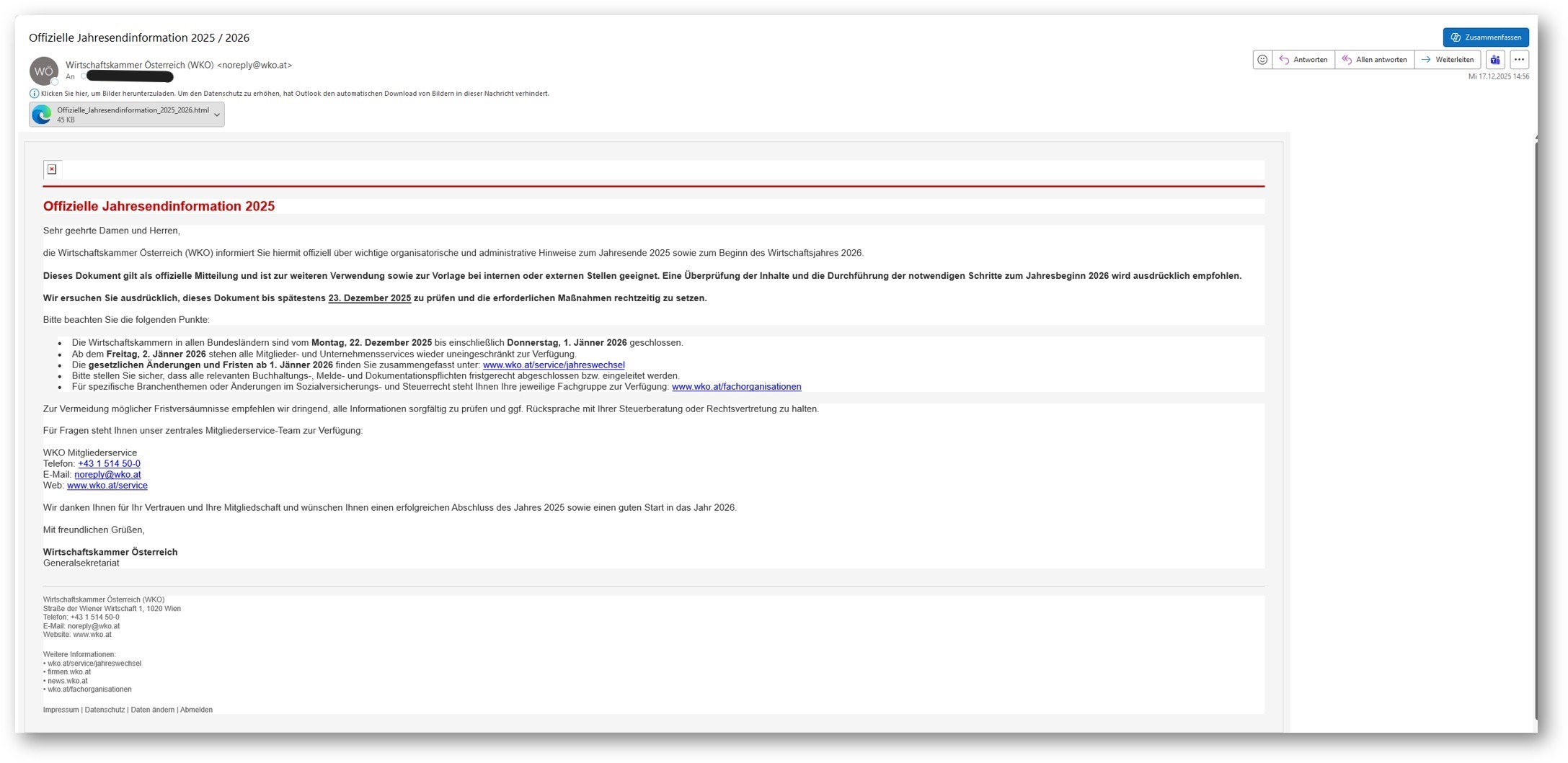Open the emoji reaction picker
Image resolution: width=1568 pixels, height=763 pixels.
click(x=1262, y=60)
